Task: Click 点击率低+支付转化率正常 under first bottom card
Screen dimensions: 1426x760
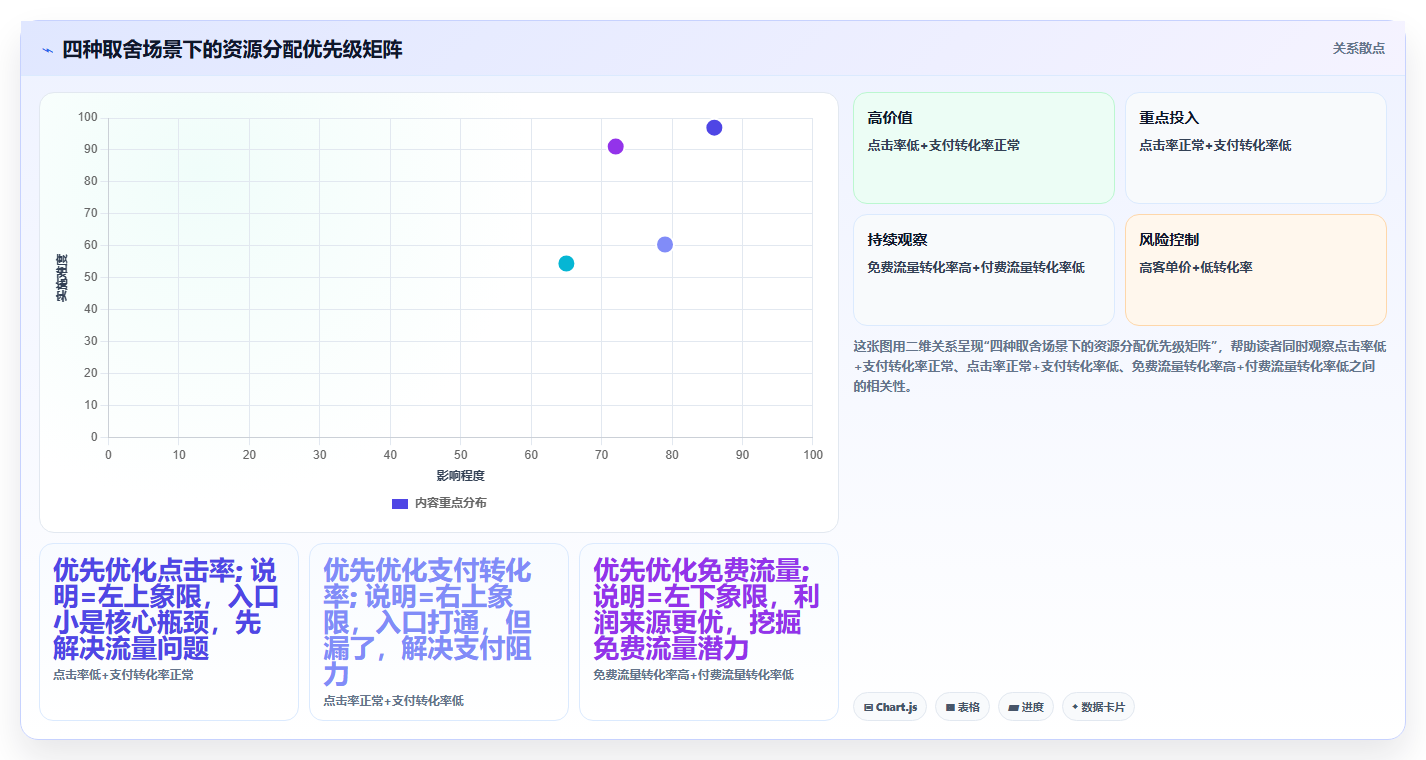Action: point(124,675)
